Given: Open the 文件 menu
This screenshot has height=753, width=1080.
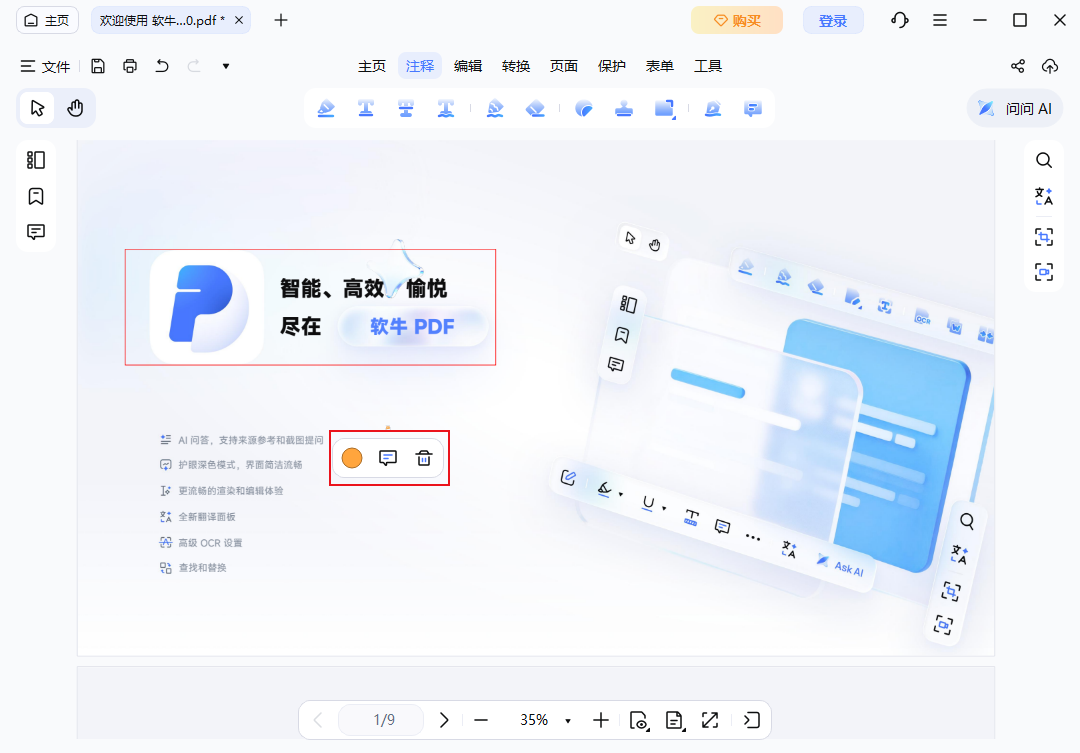Looking at the screenshot, I should point(45,66).
